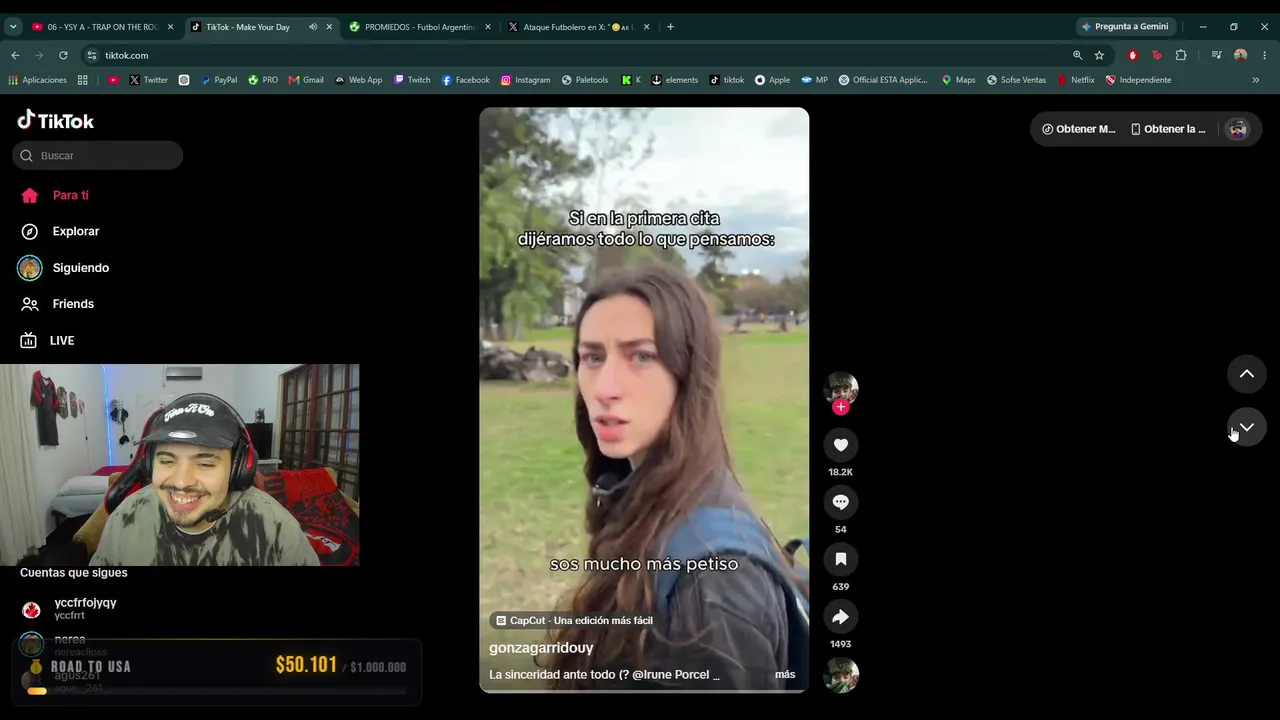Image resolution: width=1280 pixels, height=720 pixels.
Task: Open the PayPal bookmark
Action: coord(218,80)
